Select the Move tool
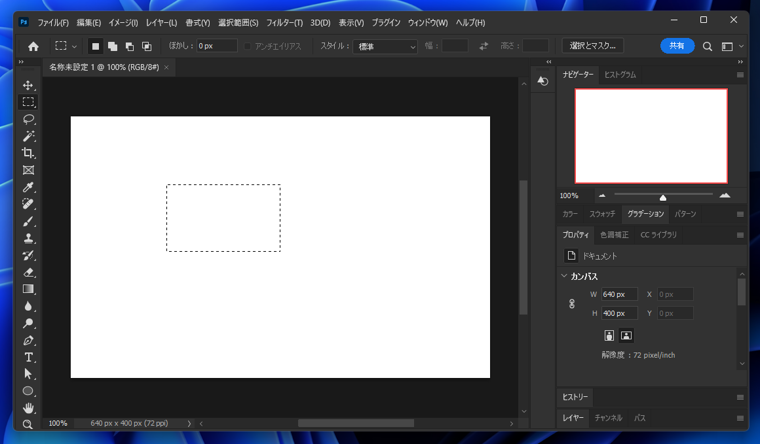The width and height of the screenshot is (760, 444). point(28,85)
